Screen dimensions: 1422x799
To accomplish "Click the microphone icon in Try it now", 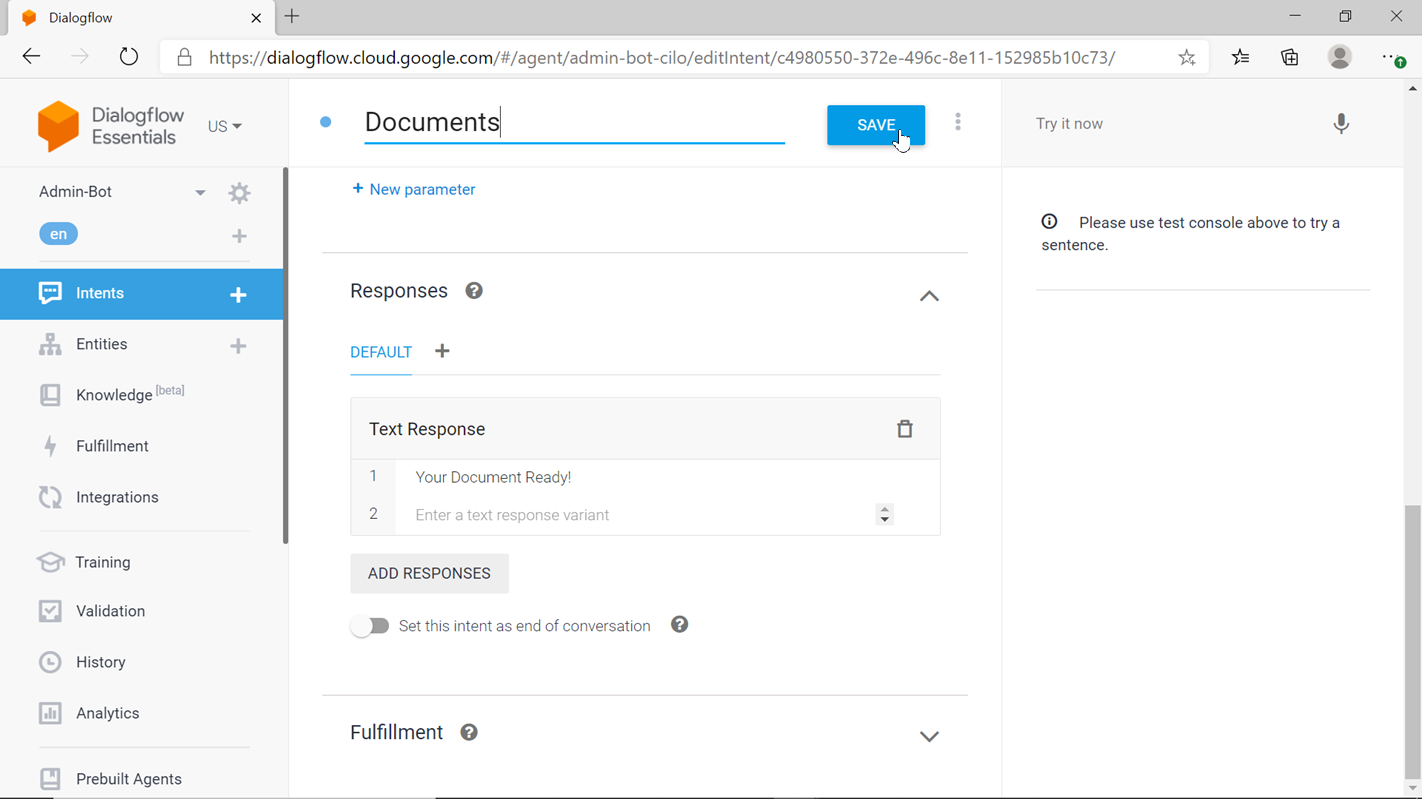I will click(x=1341, y=124).
